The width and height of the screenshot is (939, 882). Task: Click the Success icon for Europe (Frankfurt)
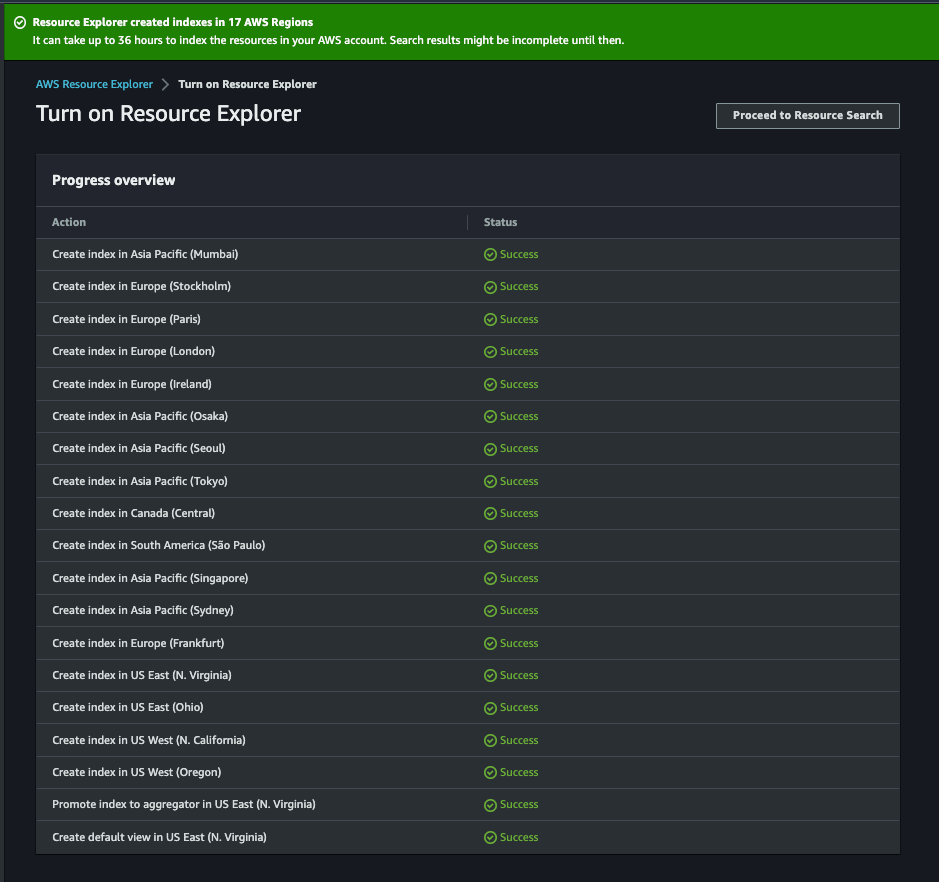491,643
